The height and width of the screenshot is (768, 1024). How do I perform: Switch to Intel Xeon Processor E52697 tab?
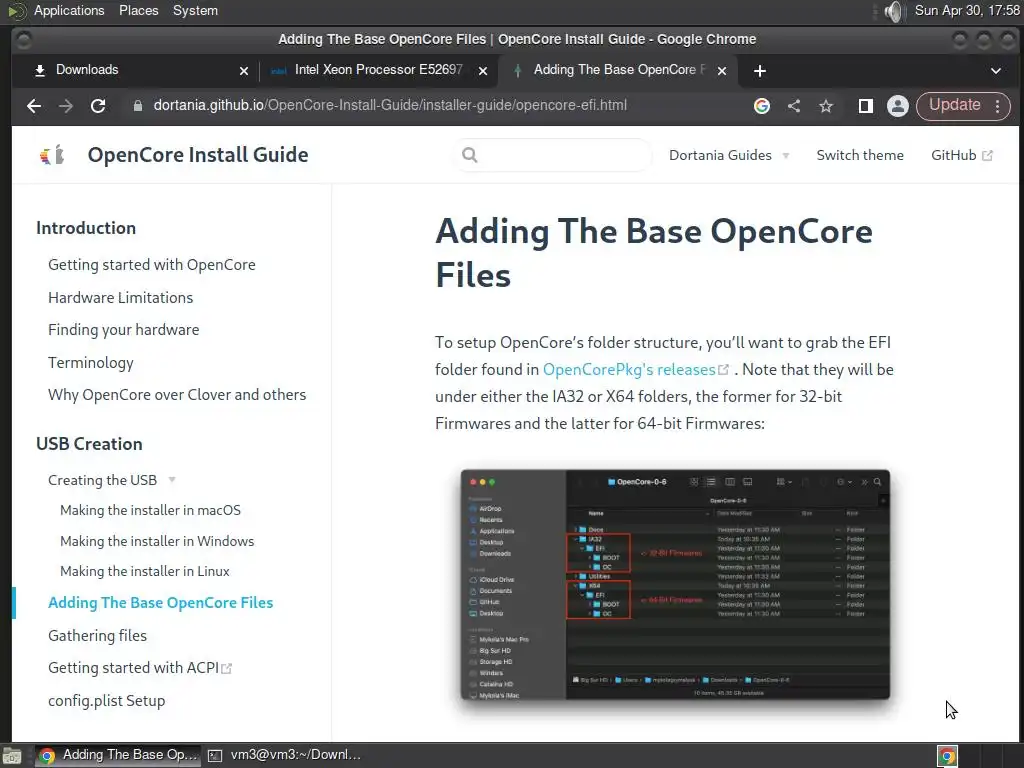coord(377,70)
